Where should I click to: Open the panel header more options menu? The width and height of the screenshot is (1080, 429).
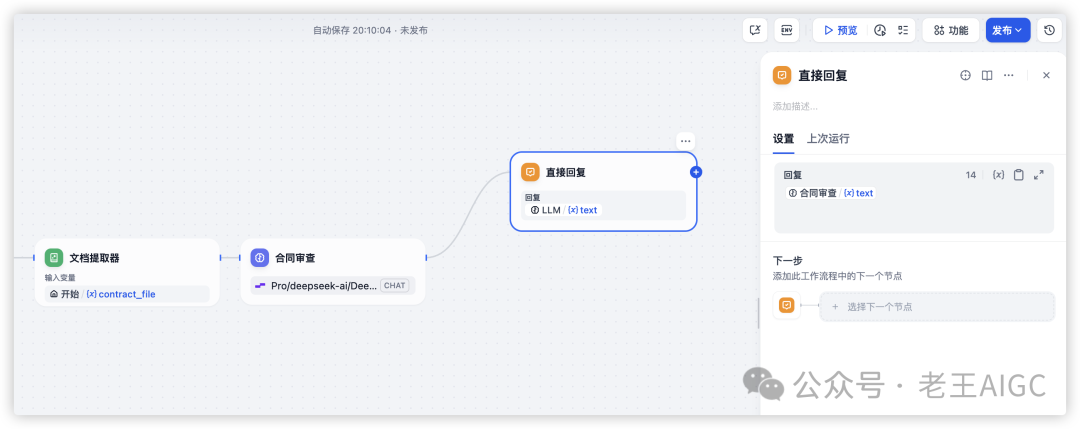(x=1008, y=75)
